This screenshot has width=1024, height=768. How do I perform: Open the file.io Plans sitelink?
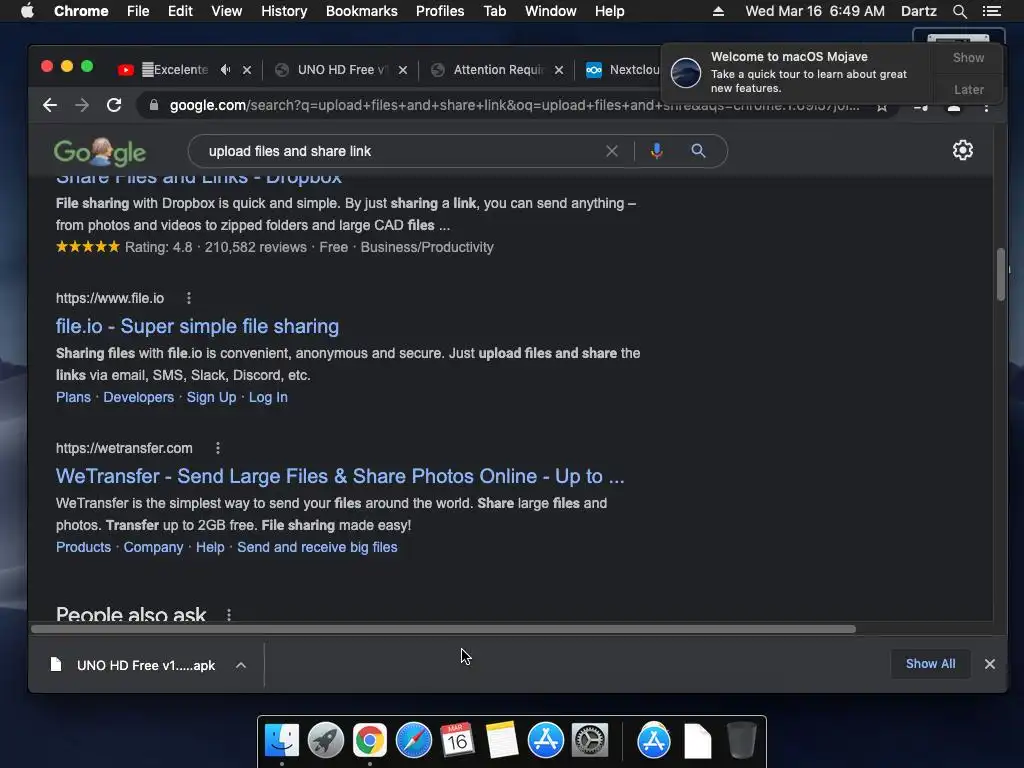pos(73,397)
